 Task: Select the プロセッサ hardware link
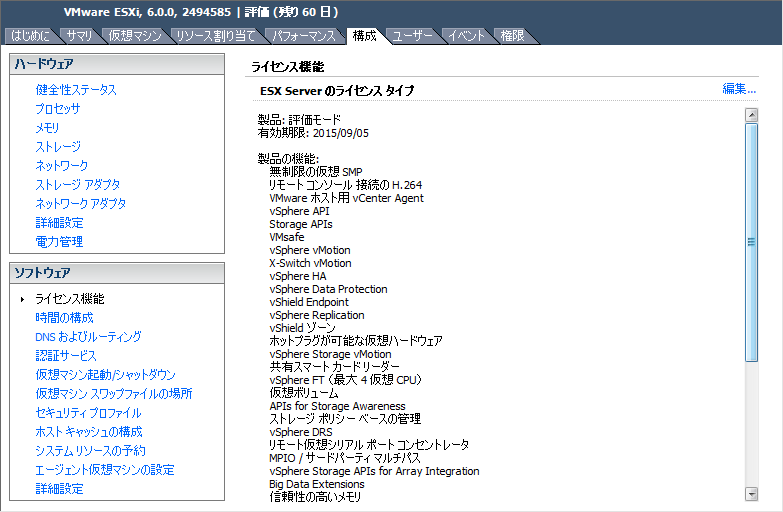[x=58, y=109]
